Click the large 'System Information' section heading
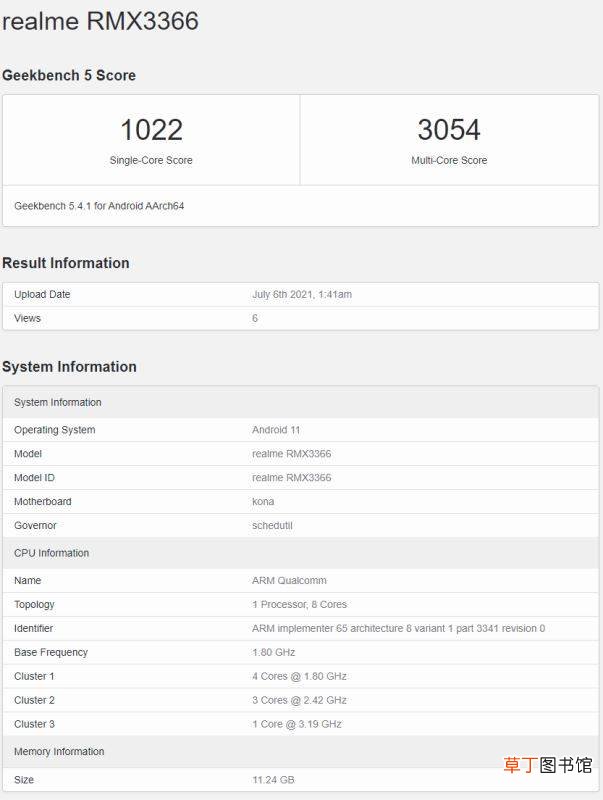This screenshot has height=800, width=603. point(69,367)
